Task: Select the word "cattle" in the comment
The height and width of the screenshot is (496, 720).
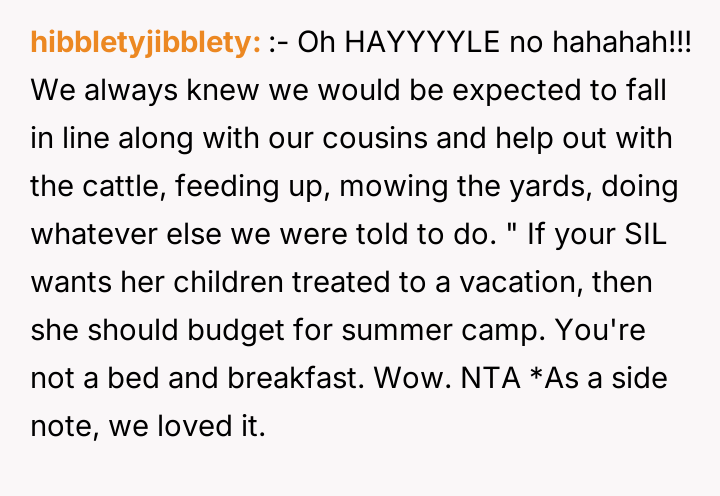Action: tap(116, 186)
